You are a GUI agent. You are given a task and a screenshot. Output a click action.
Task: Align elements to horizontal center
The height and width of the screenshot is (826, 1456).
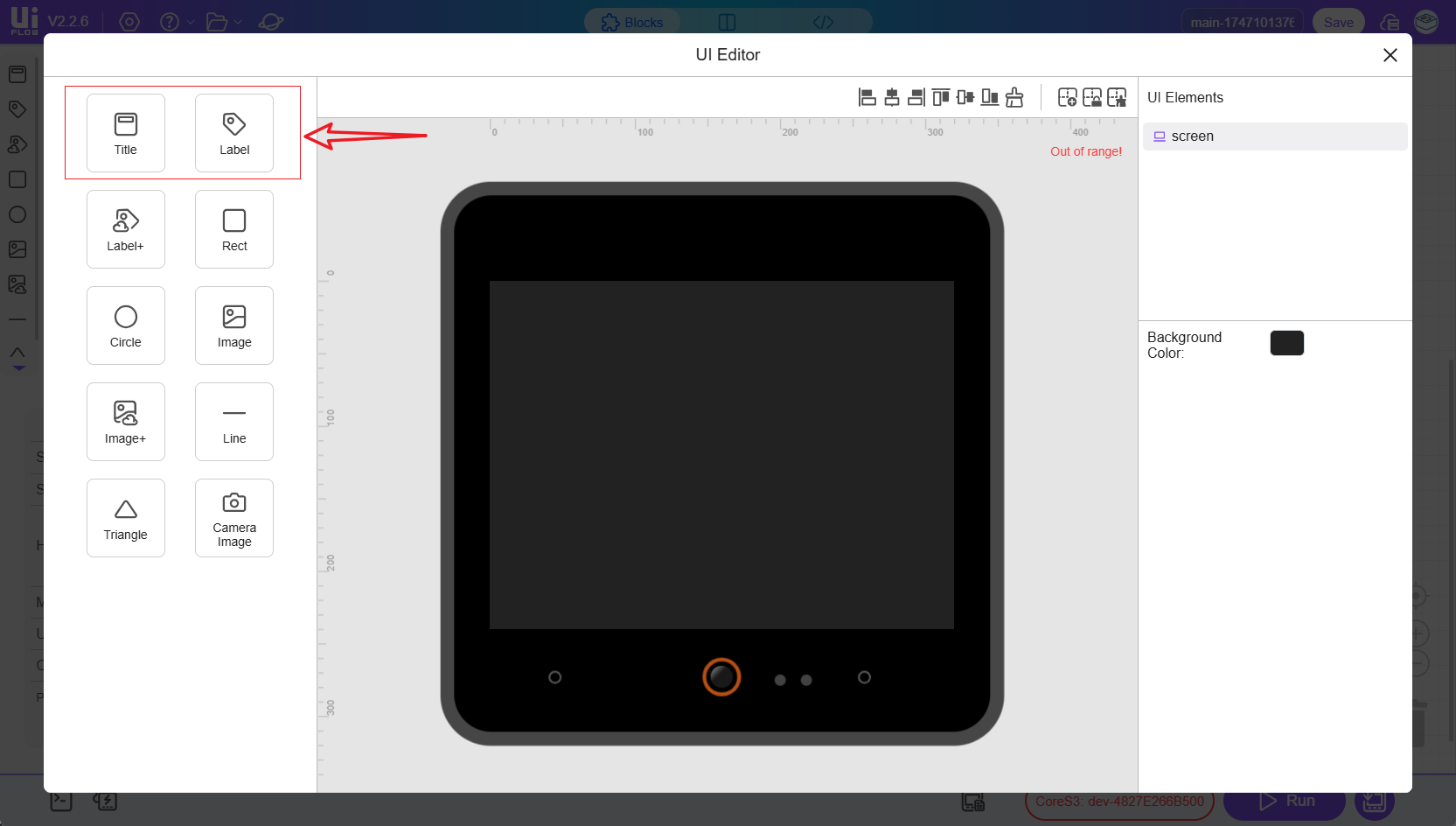892,97
